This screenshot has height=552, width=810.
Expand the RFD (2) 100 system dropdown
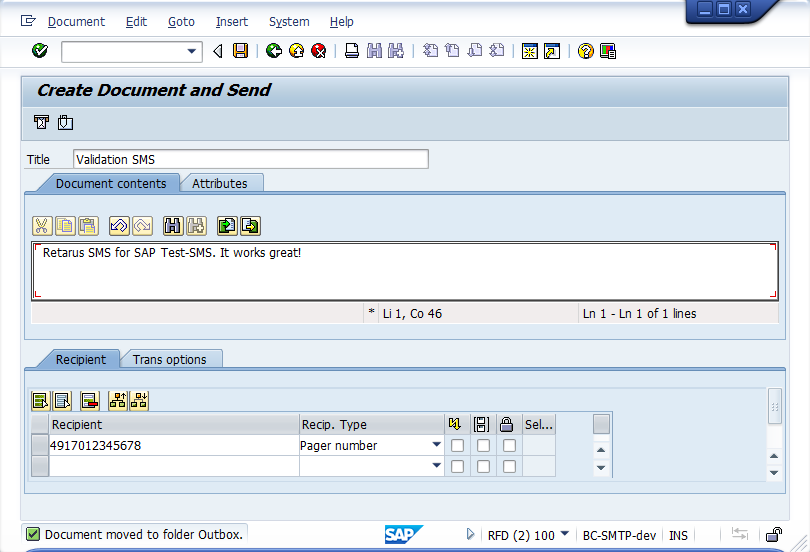[564, 534]
